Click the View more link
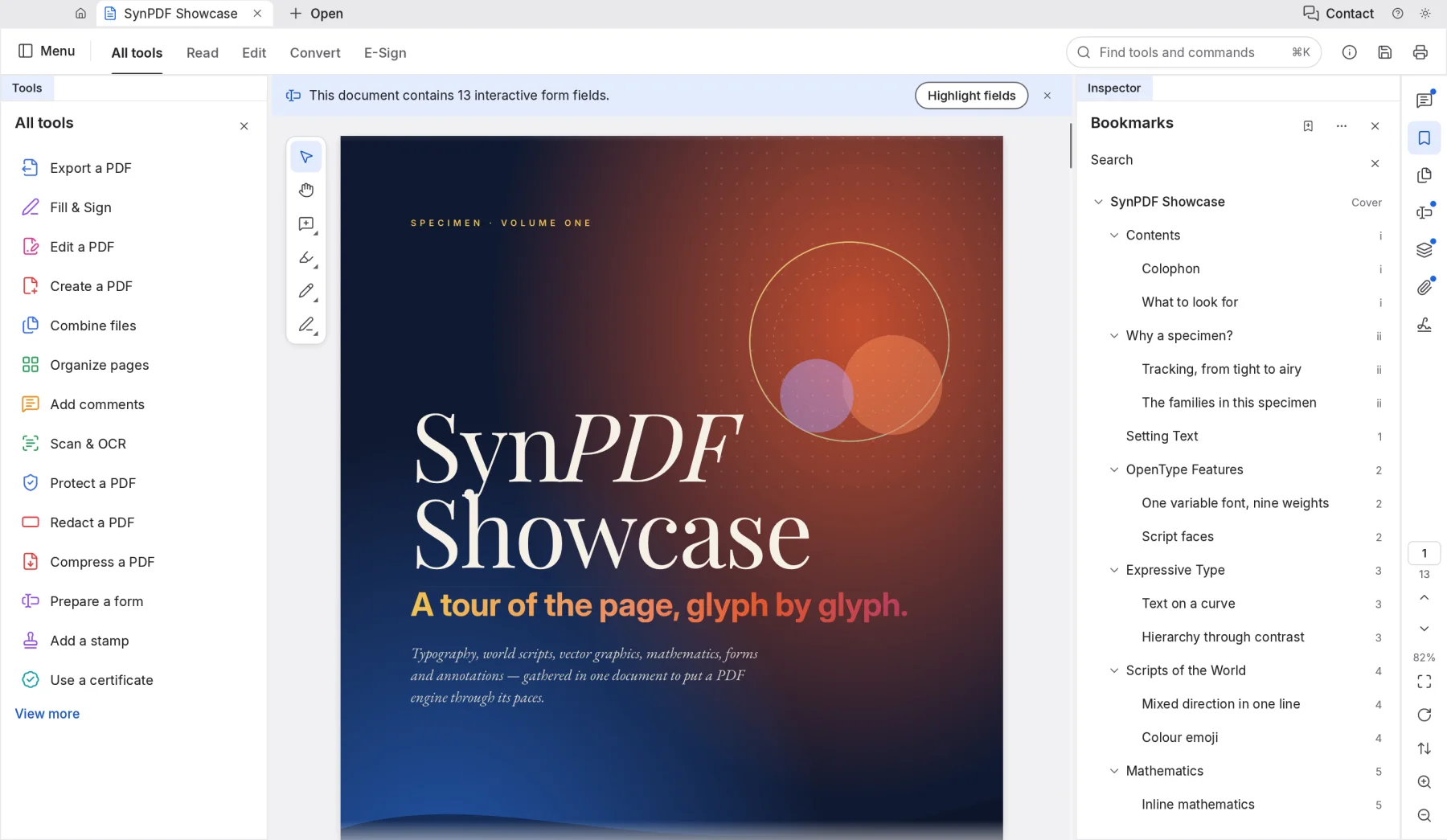Image resolution: width=1447 pixels, height=840 pixels. pos(47,714)
